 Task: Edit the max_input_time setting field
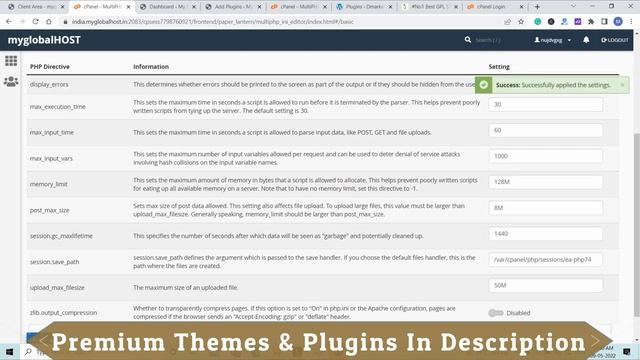546,130
